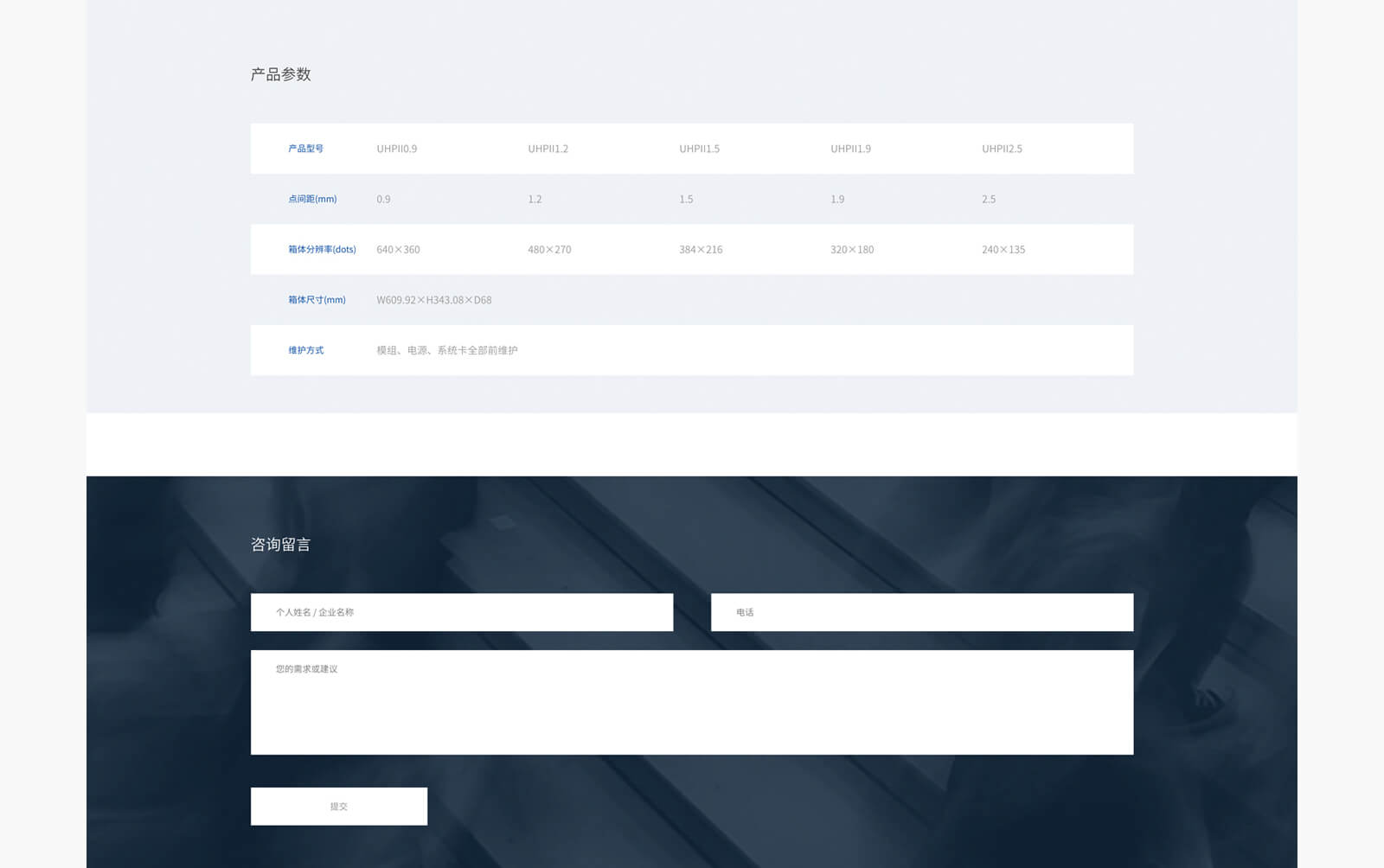
Task: Click the 咨询留言 section heading
Action: (280, 545)
